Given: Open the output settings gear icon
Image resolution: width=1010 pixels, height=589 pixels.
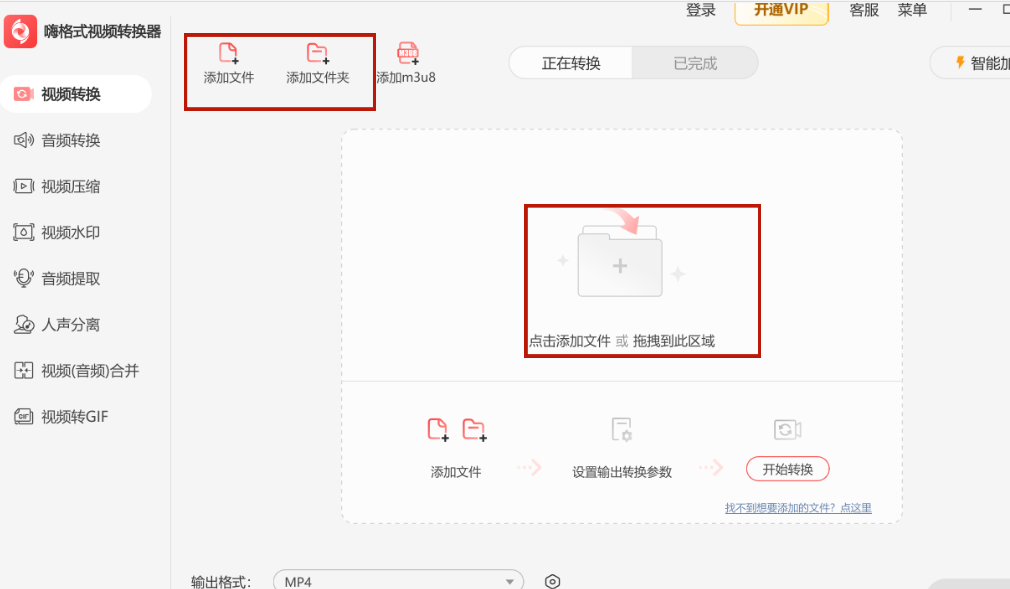Looking at the screenshot, I should click(x=552, y=580).
